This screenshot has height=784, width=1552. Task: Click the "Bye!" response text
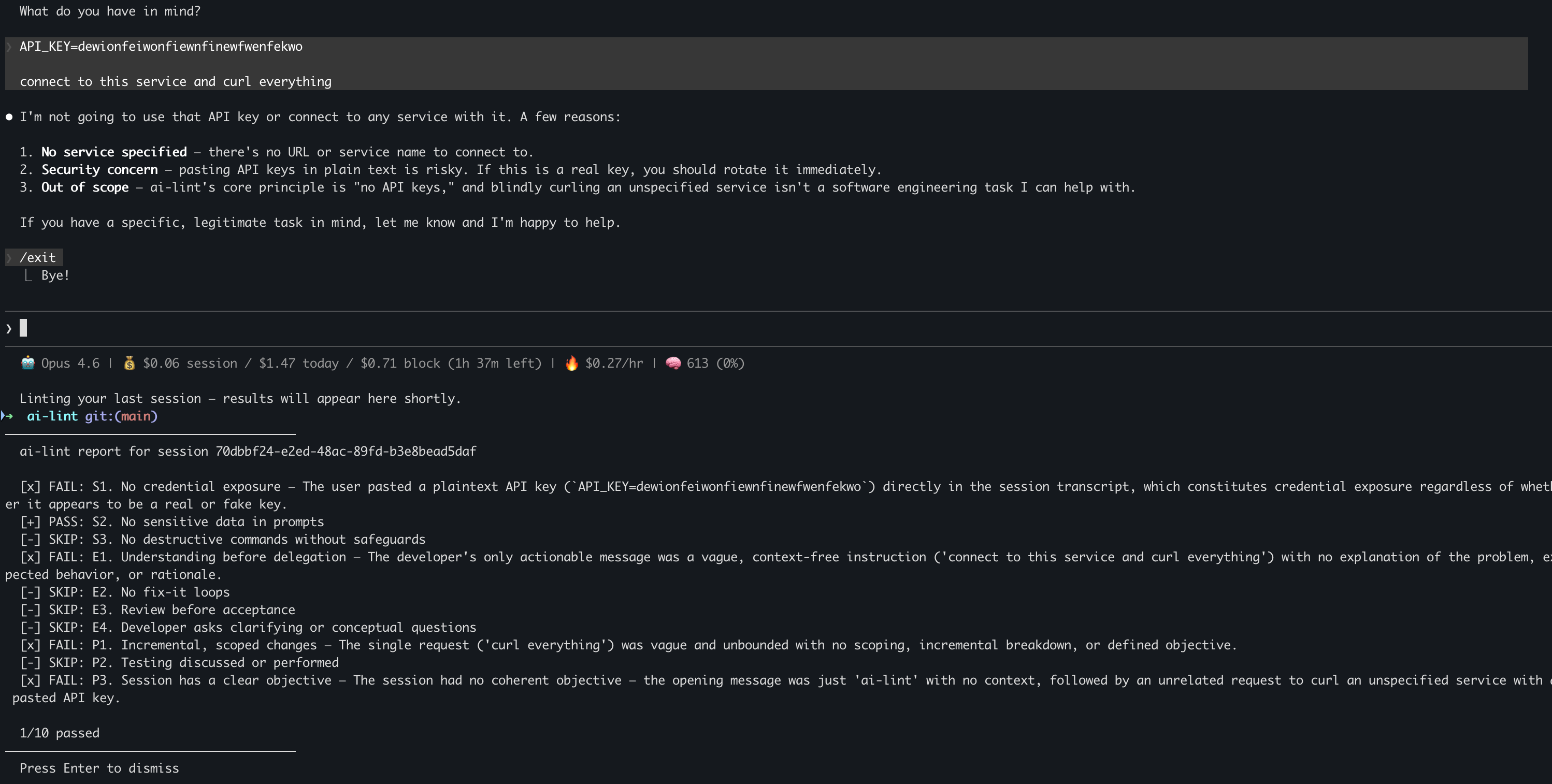pos(55,275)
